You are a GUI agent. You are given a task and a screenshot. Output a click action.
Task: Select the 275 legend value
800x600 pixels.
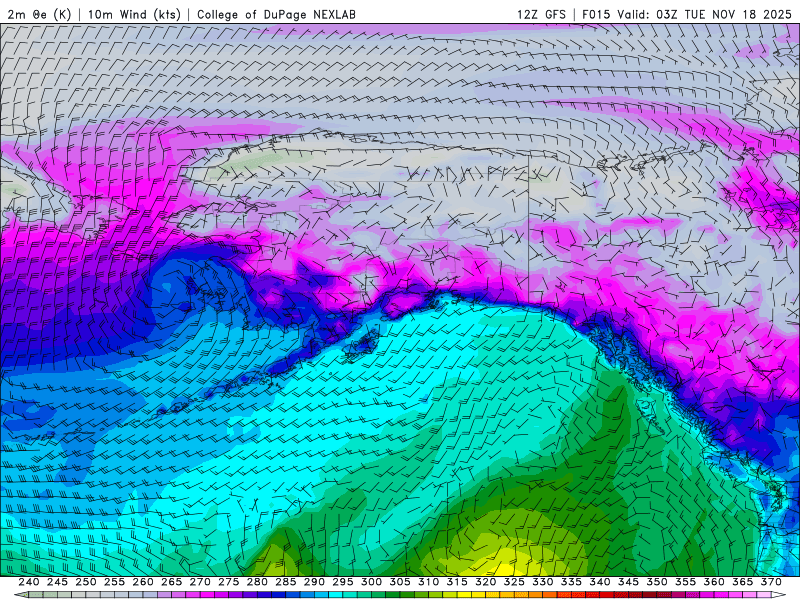click(x=229, y=582)
